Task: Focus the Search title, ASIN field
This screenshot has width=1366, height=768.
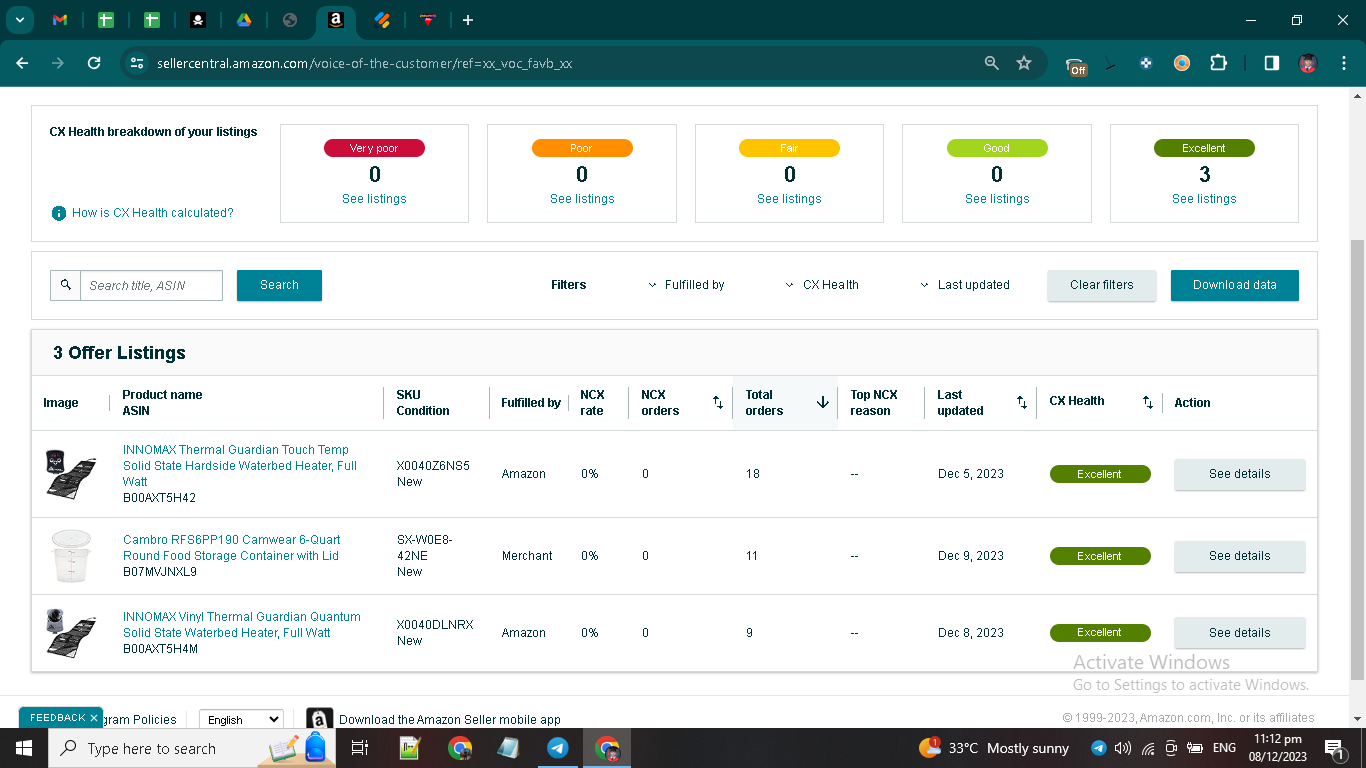Action: (151, 285)
